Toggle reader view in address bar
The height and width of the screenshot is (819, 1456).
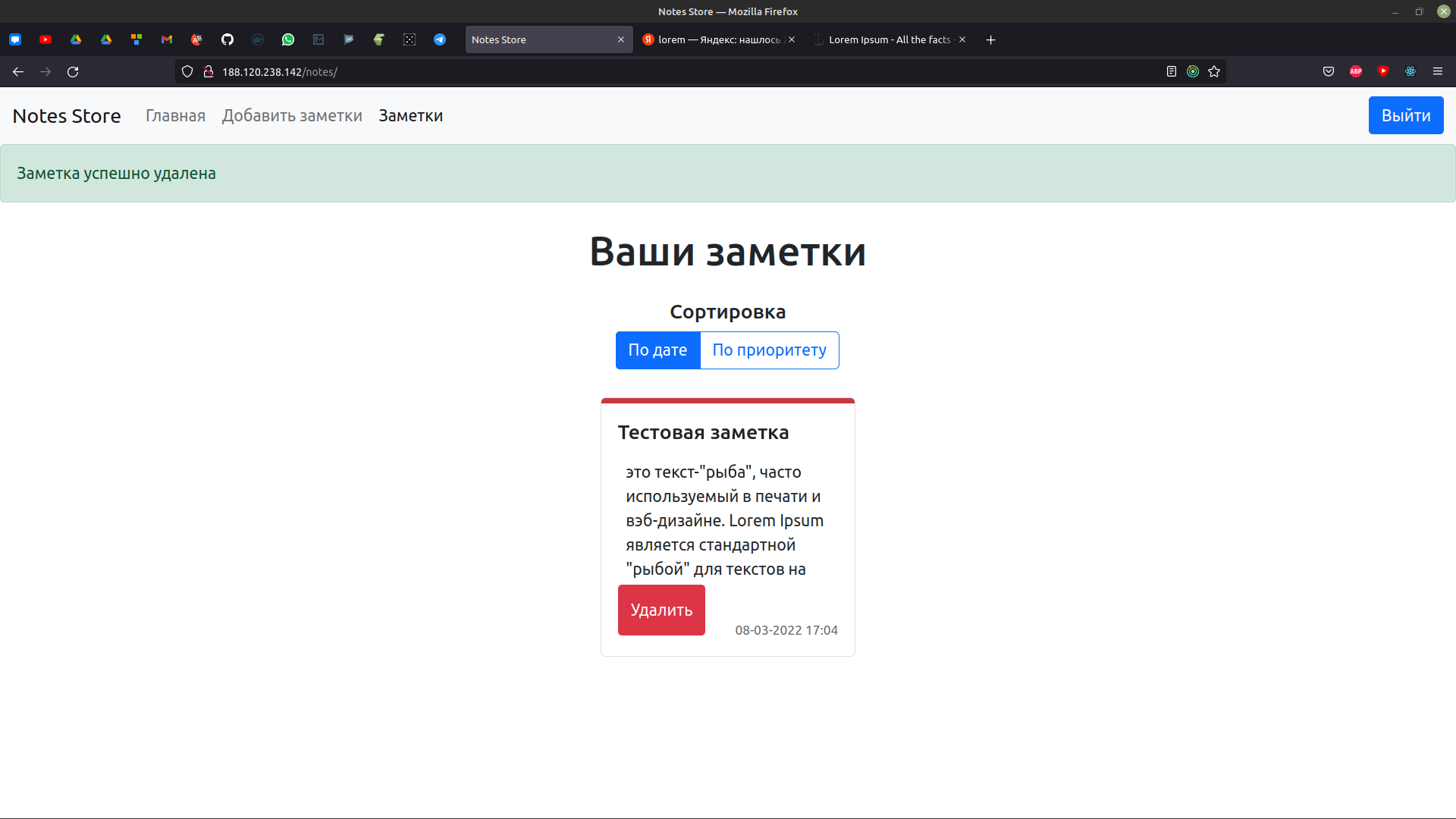point(1172,71)
